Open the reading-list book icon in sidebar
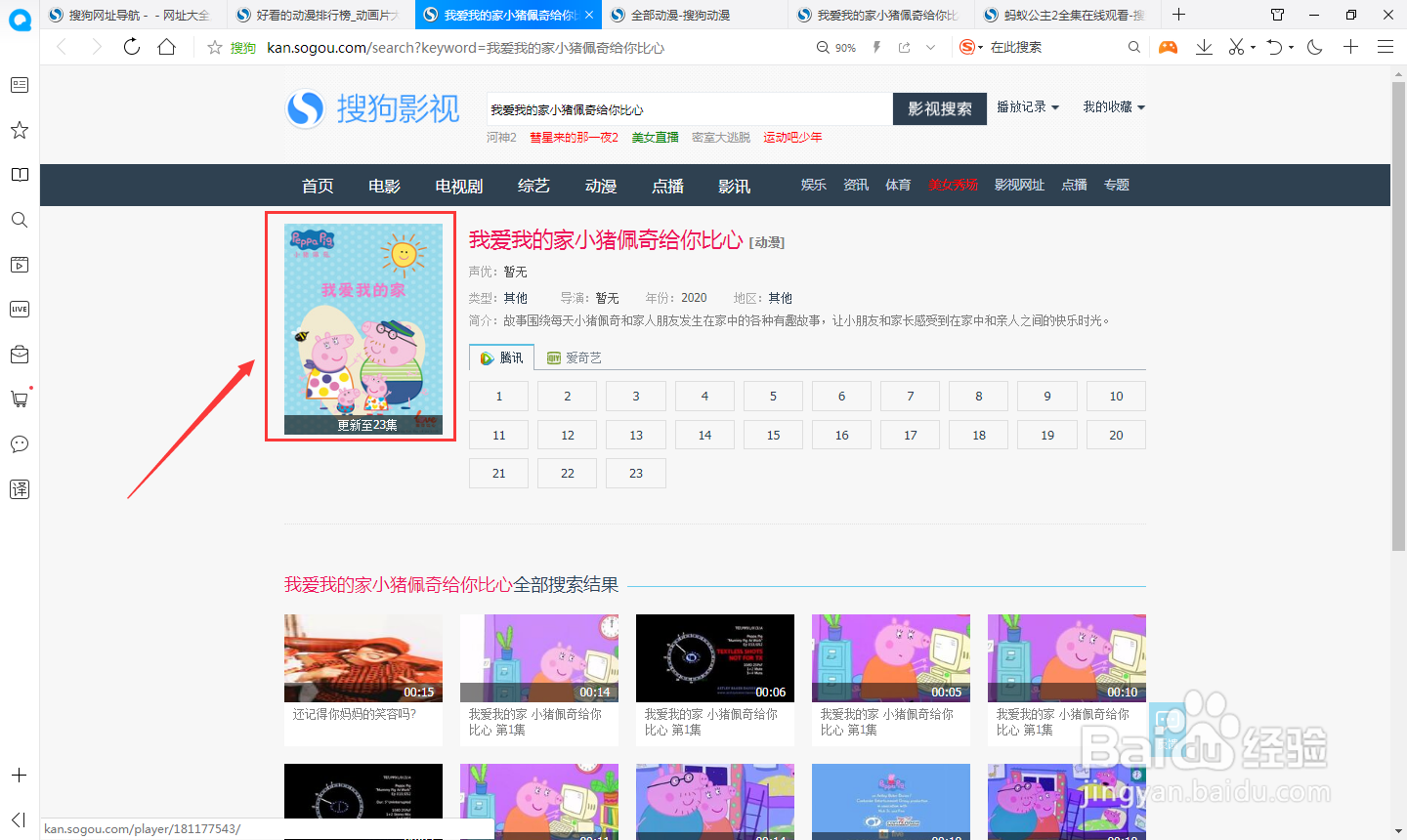Viewport: 1407px width, 840px height. pos(20,174)
